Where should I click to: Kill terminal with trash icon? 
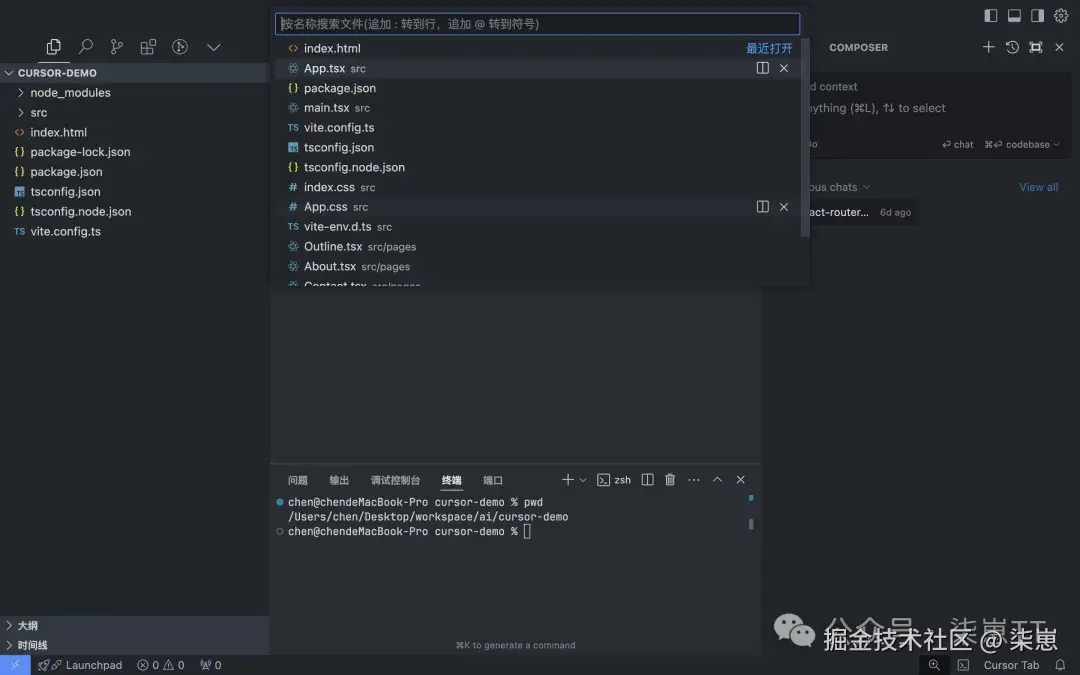(x=669, y=479)
